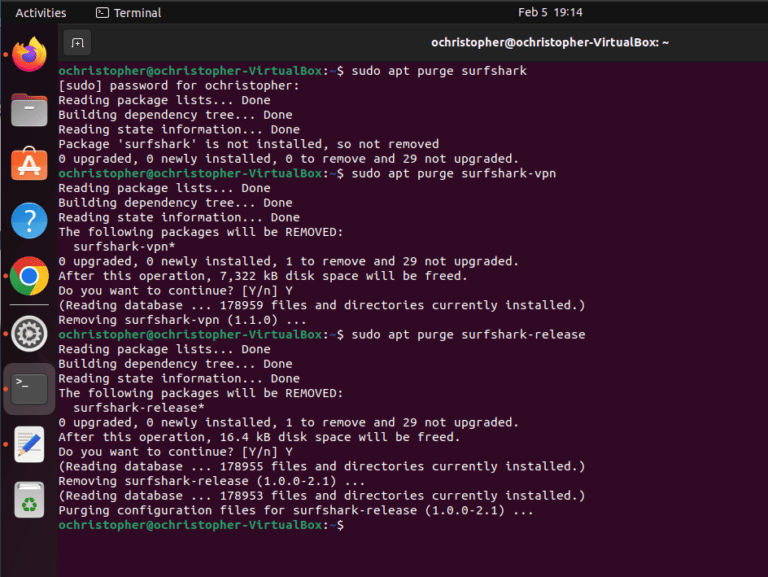This screenshot has width=768, height=577.
Task: Click the new terminal tab button
Action: coord(77,43)
